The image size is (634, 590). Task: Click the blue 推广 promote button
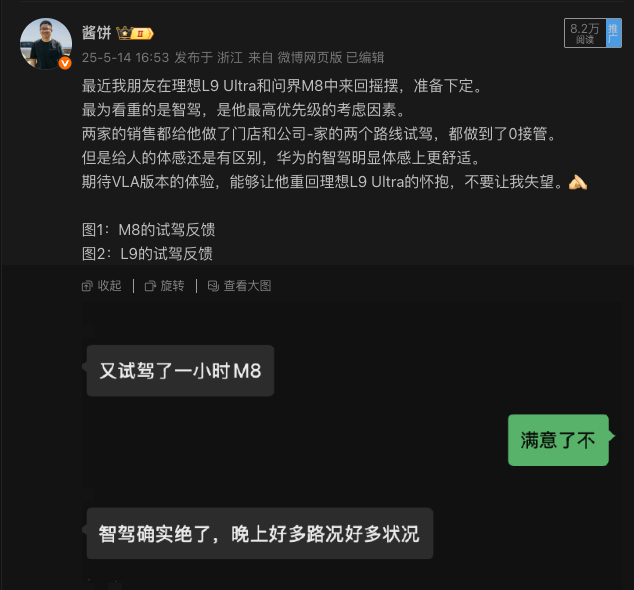[x=613, y=33]
